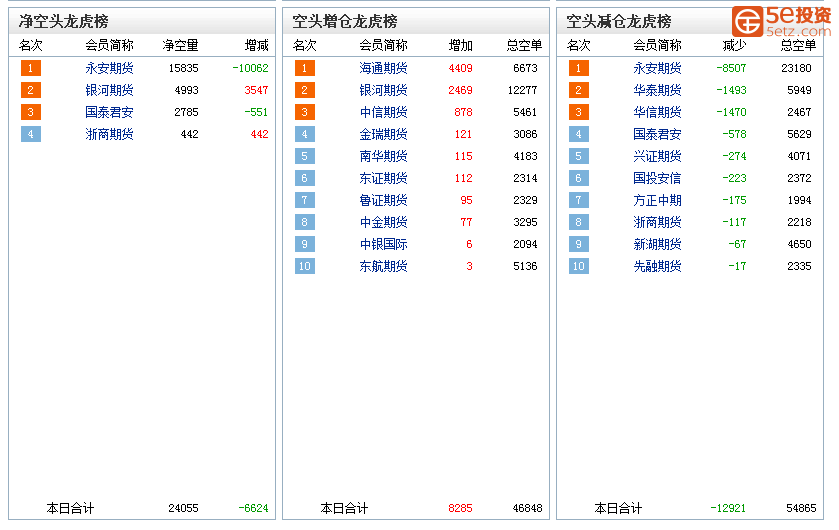Screen dimensions: 839x530
Task: Open 东证期货 in 空头增仓龙虎榜
Action: coord(383,178)
